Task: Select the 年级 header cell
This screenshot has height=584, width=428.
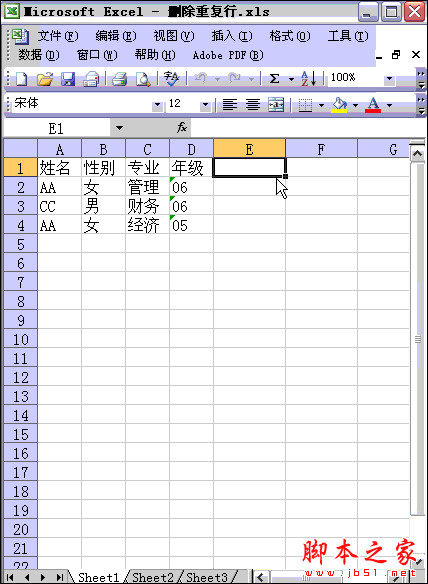Action: pyautogui.click(x=191, y=168)
